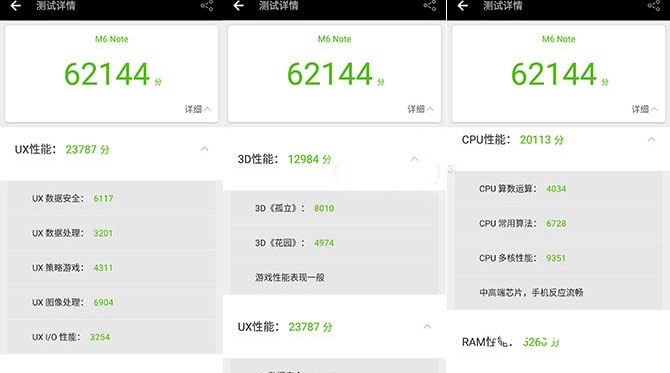Tap M6 Note device name in right screen

point(558,39)
